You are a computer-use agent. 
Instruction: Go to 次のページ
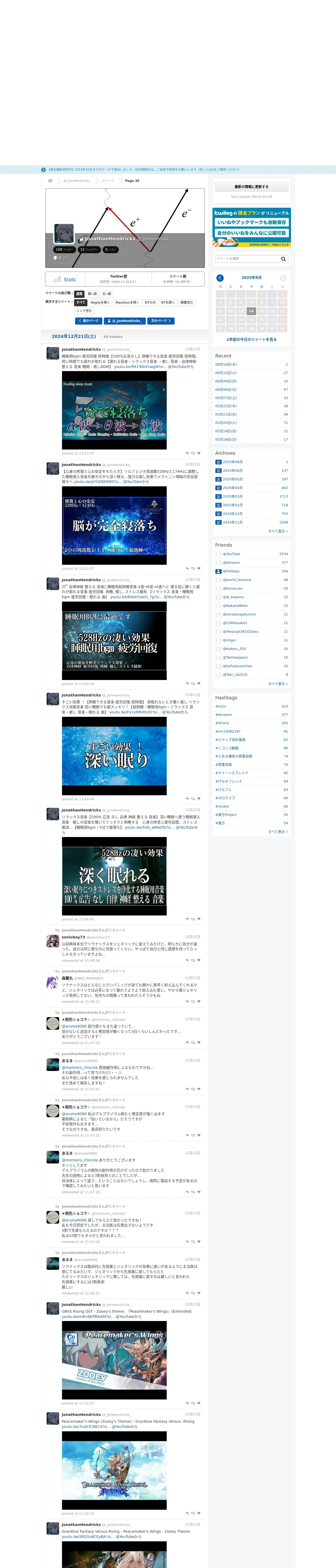(161, 321)
